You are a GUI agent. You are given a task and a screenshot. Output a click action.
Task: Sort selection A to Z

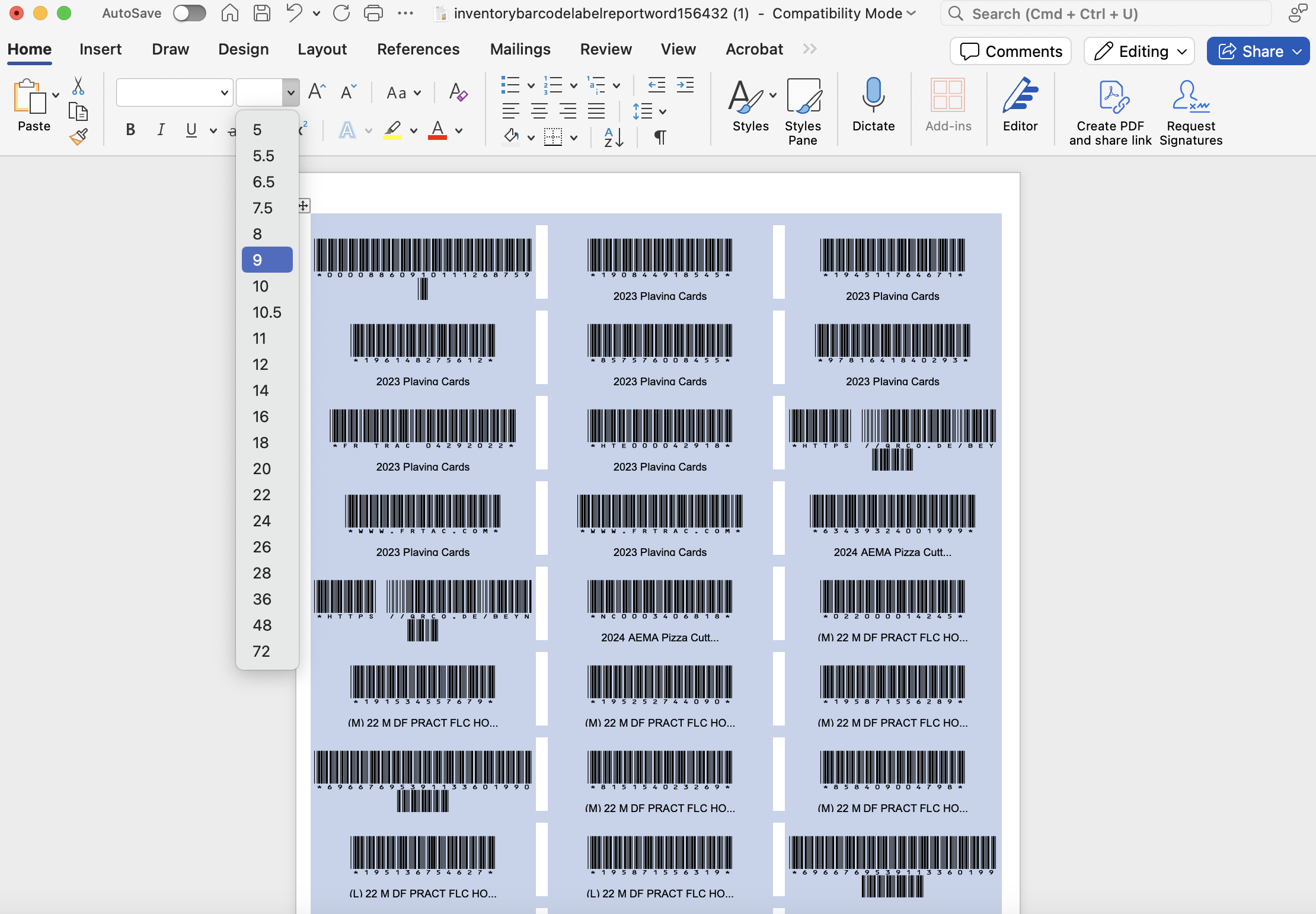(614, 138)
